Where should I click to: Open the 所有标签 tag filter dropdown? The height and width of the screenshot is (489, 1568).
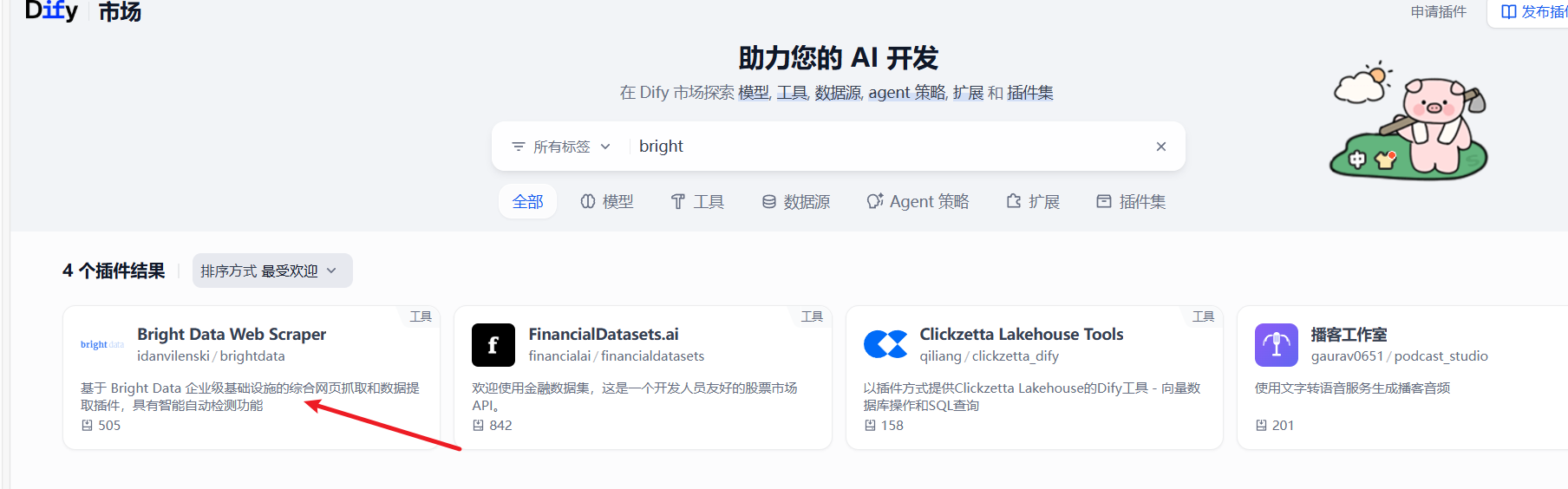[x=560, y=147]
